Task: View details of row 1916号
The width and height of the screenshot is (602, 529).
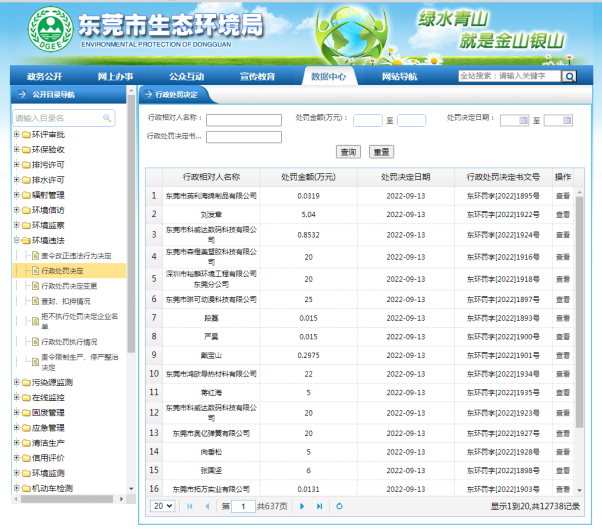Action: pos(563,257)
